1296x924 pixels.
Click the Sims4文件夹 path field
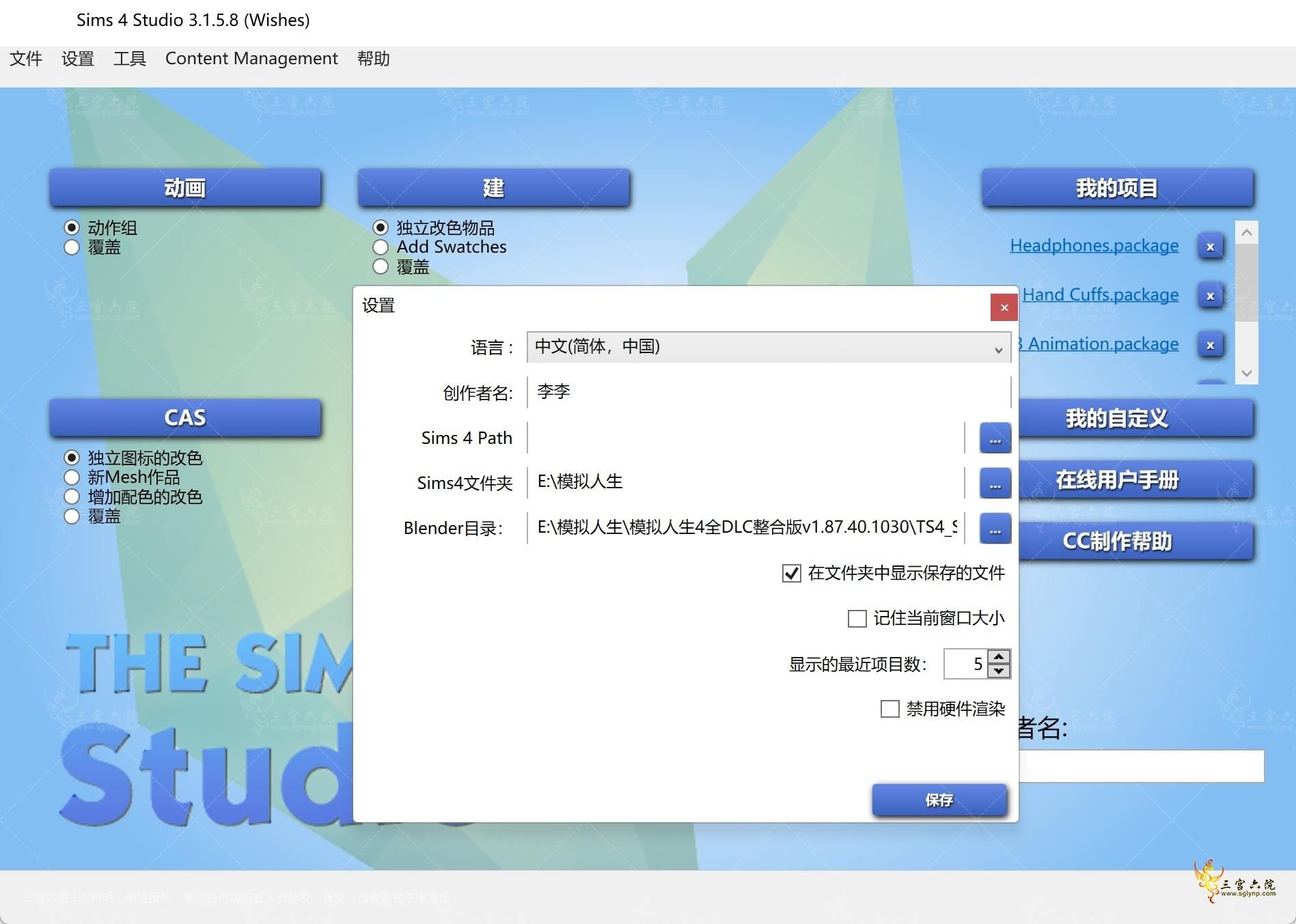click(x=746, y=483)
